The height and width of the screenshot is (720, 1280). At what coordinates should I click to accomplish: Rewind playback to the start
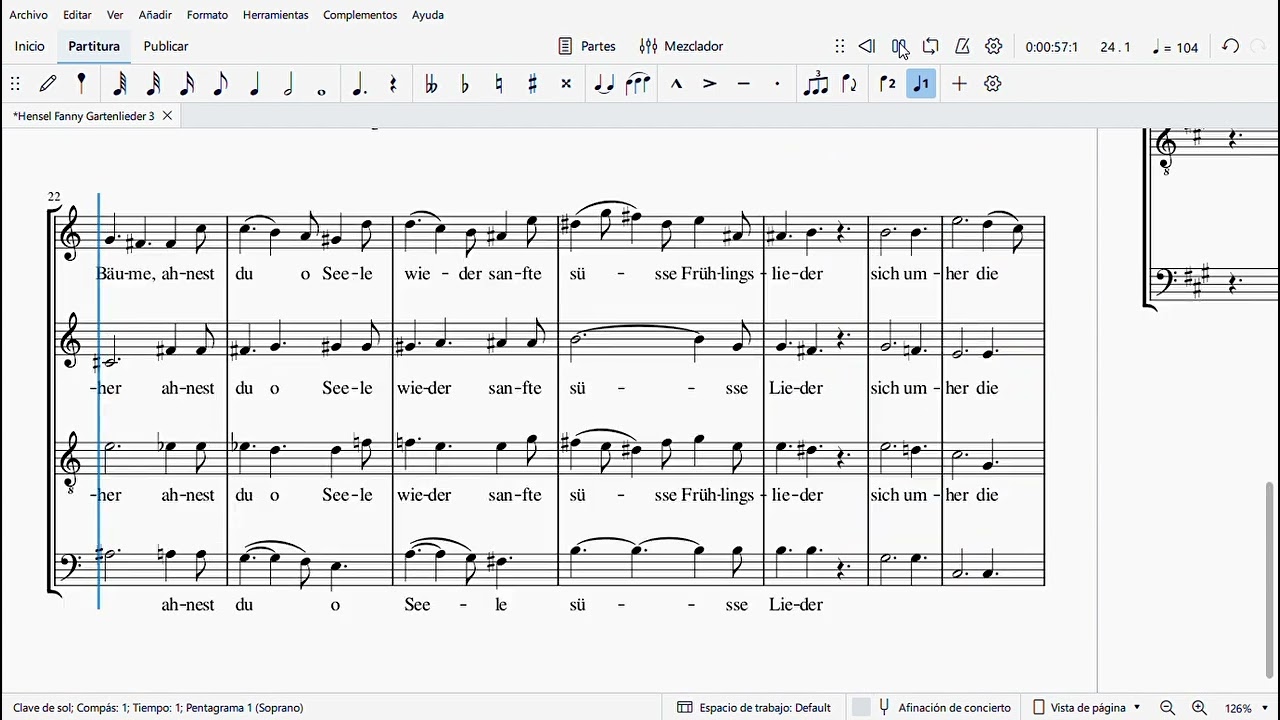point(867,46)
